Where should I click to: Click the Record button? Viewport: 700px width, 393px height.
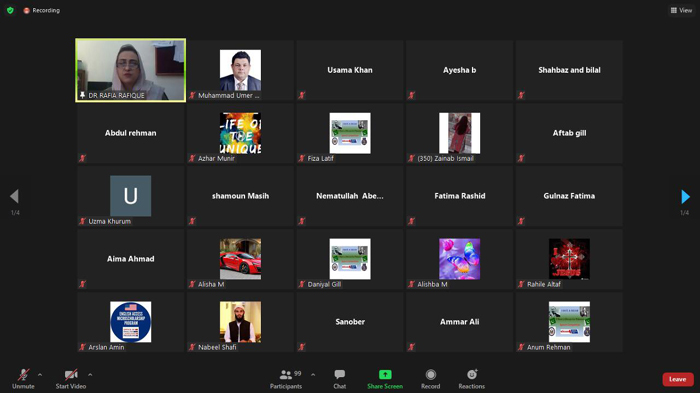(x=430, y=379)
